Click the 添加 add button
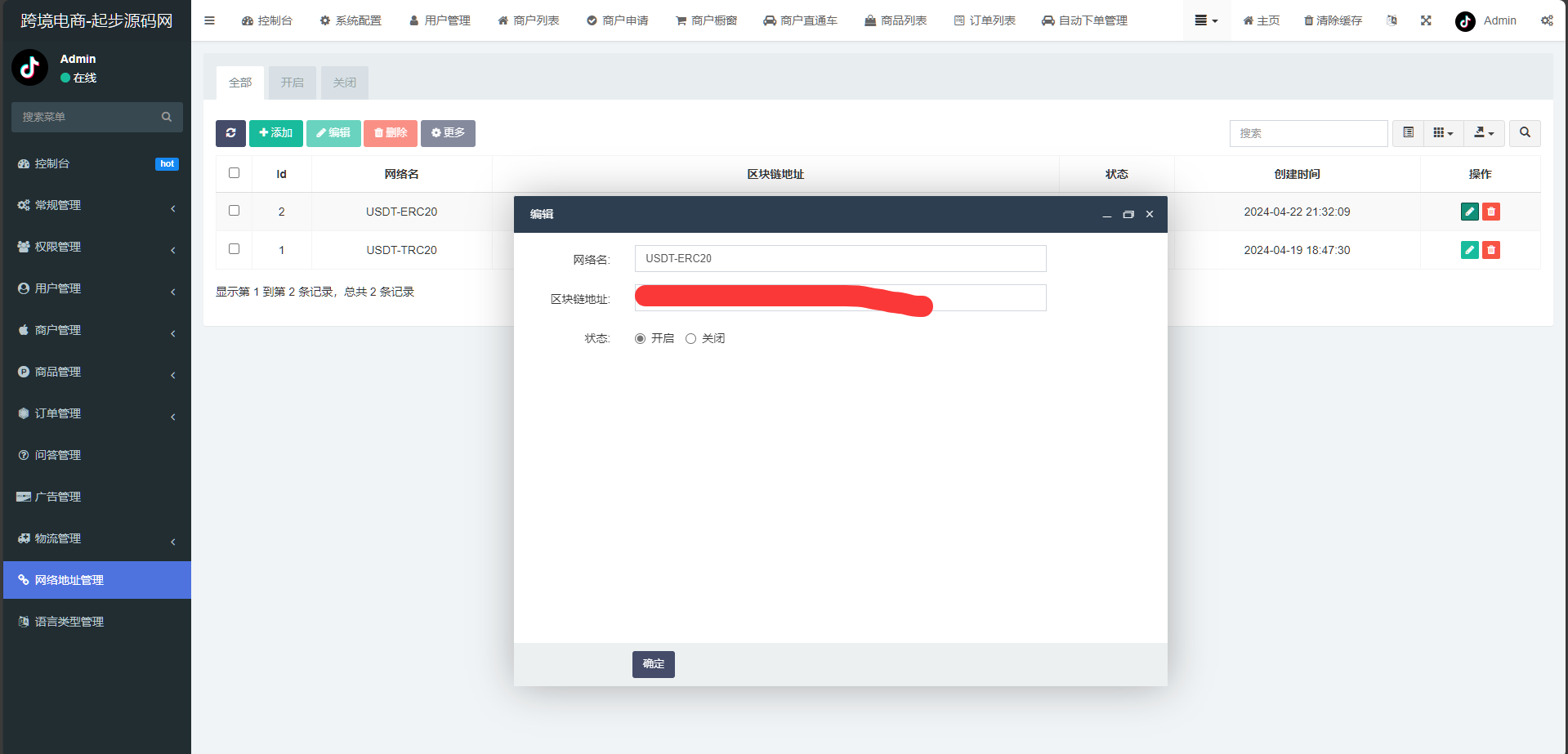Screen dimensions: 1568x754 [276, 133]
